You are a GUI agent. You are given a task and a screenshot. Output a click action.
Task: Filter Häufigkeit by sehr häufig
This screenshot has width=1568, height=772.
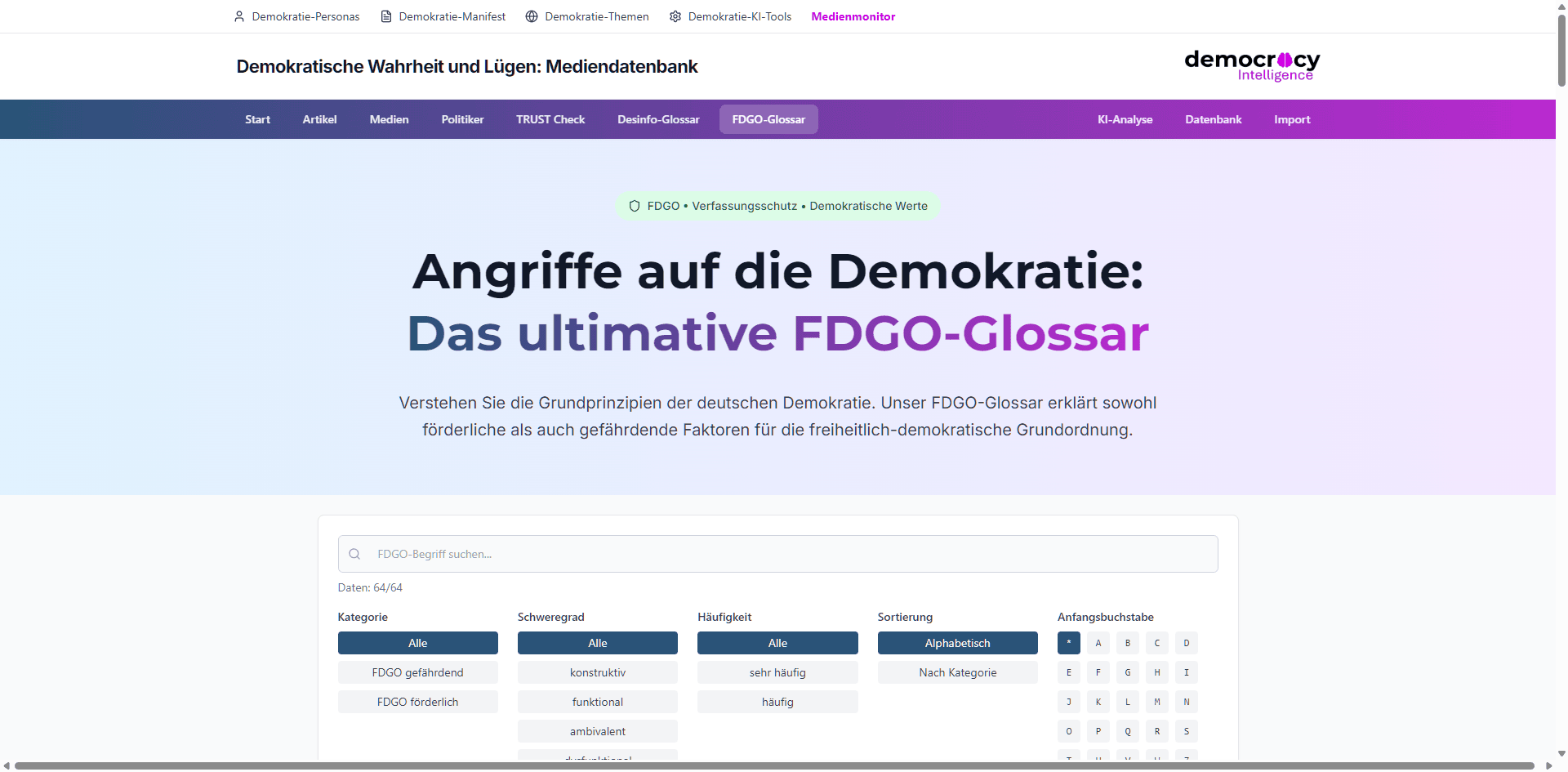point(777,672)
